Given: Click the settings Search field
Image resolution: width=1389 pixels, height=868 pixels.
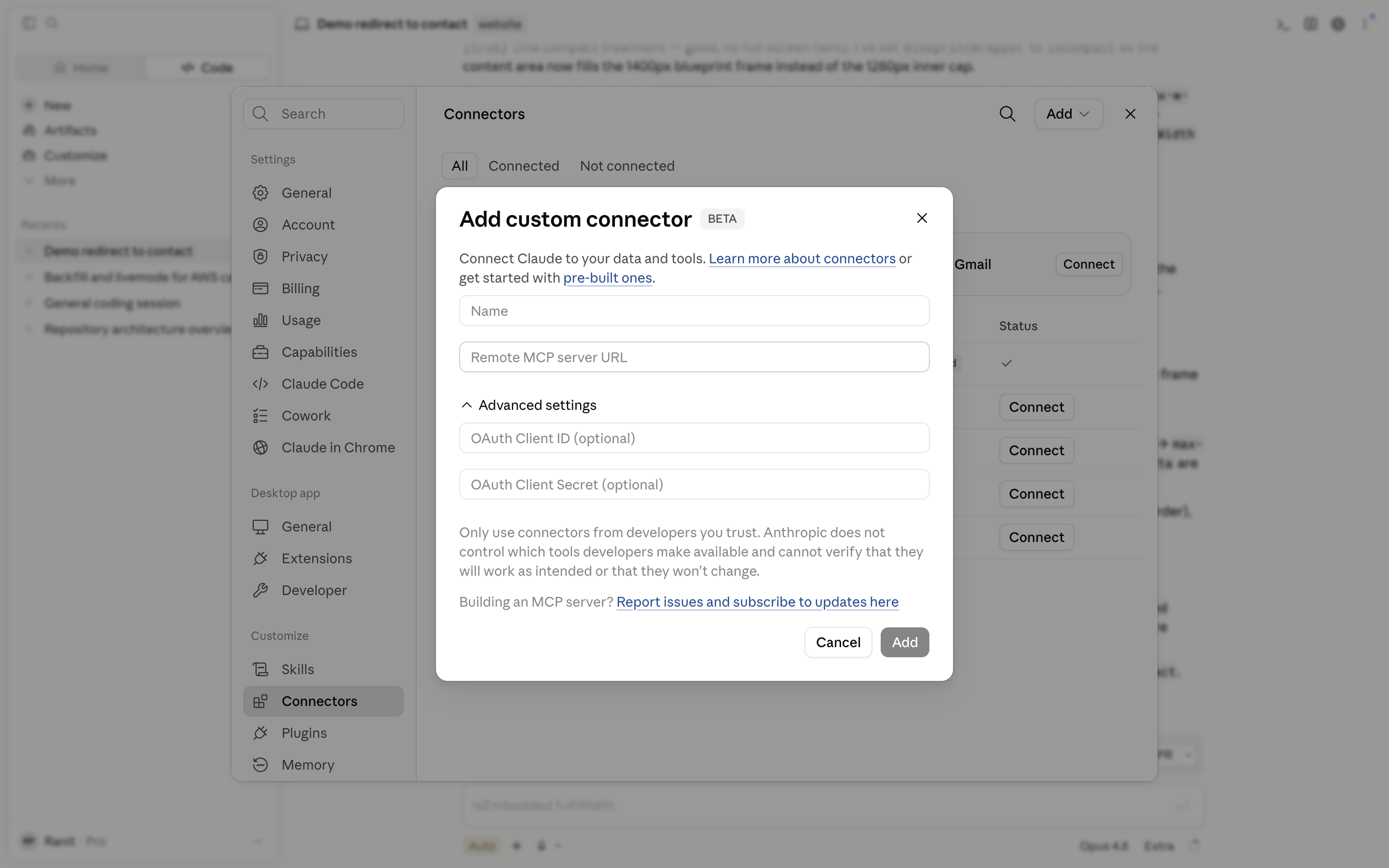Looking at the screenshot, I should click(x=323, y=114).
